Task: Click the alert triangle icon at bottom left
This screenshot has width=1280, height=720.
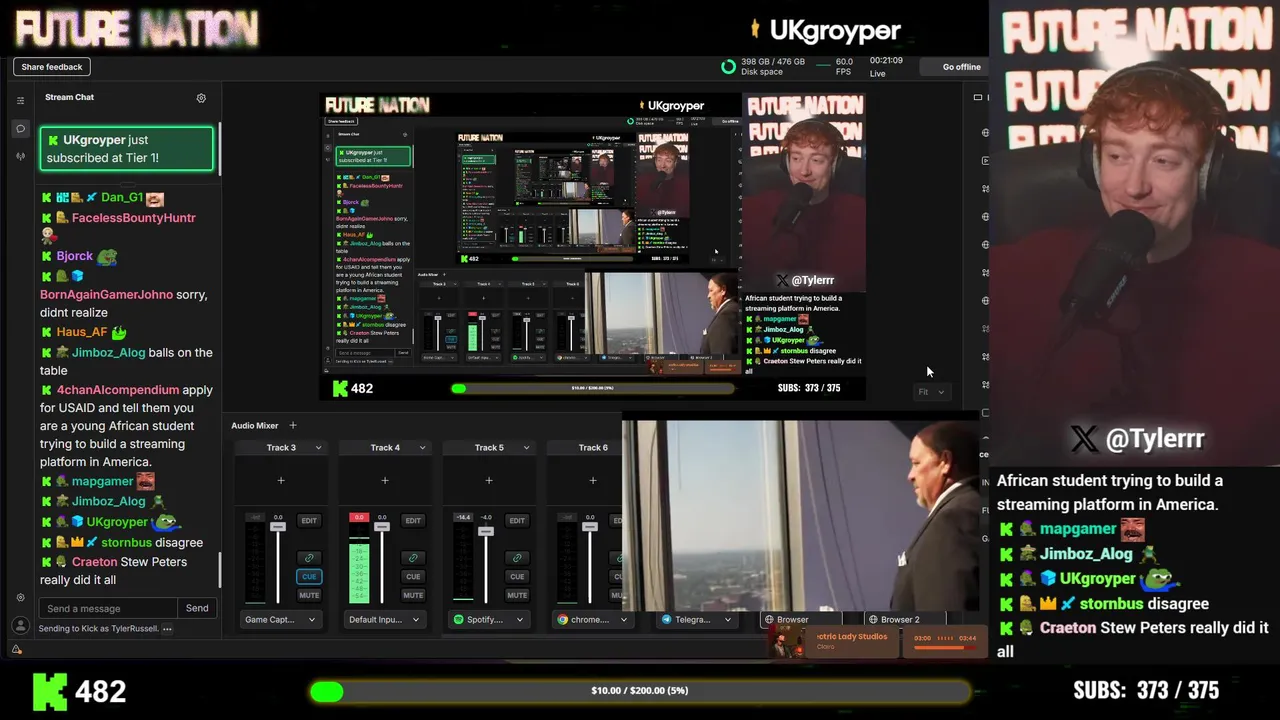Action: tap(17, 649)
